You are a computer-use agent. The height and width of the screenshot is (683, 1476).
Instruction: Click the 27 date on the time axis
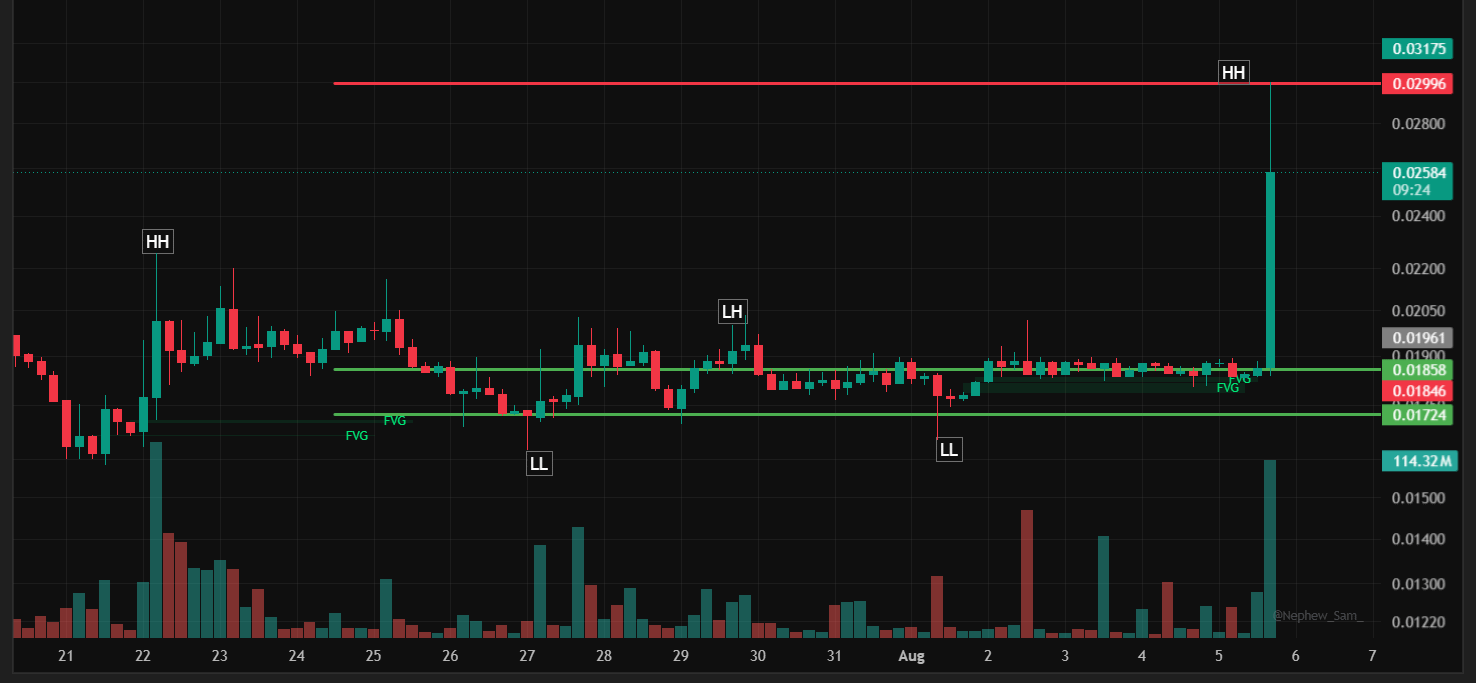pos(527,656)
